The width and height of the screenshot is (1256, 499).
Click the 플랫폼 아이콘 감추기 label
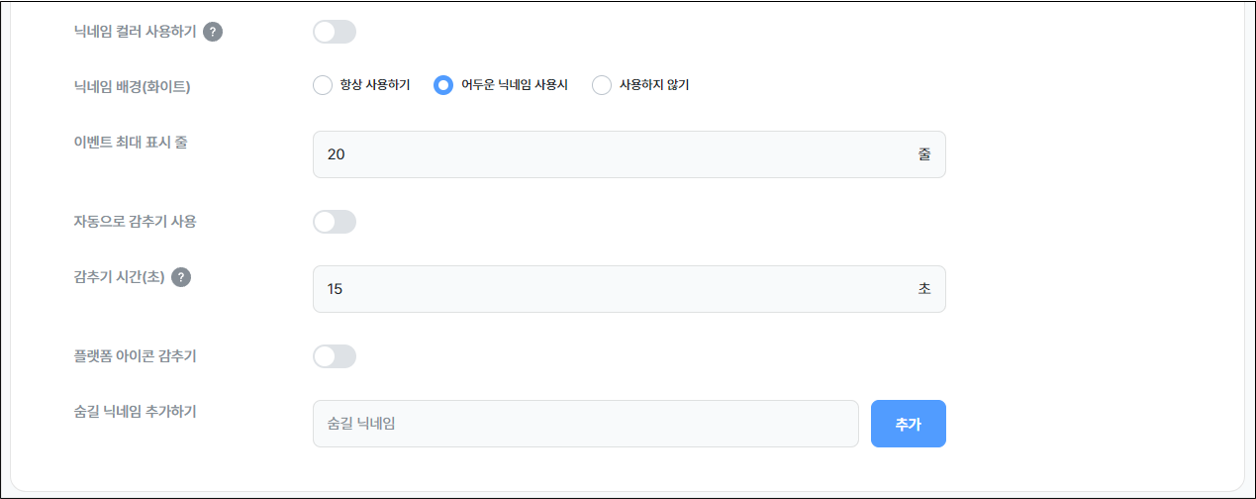point(128,356)
